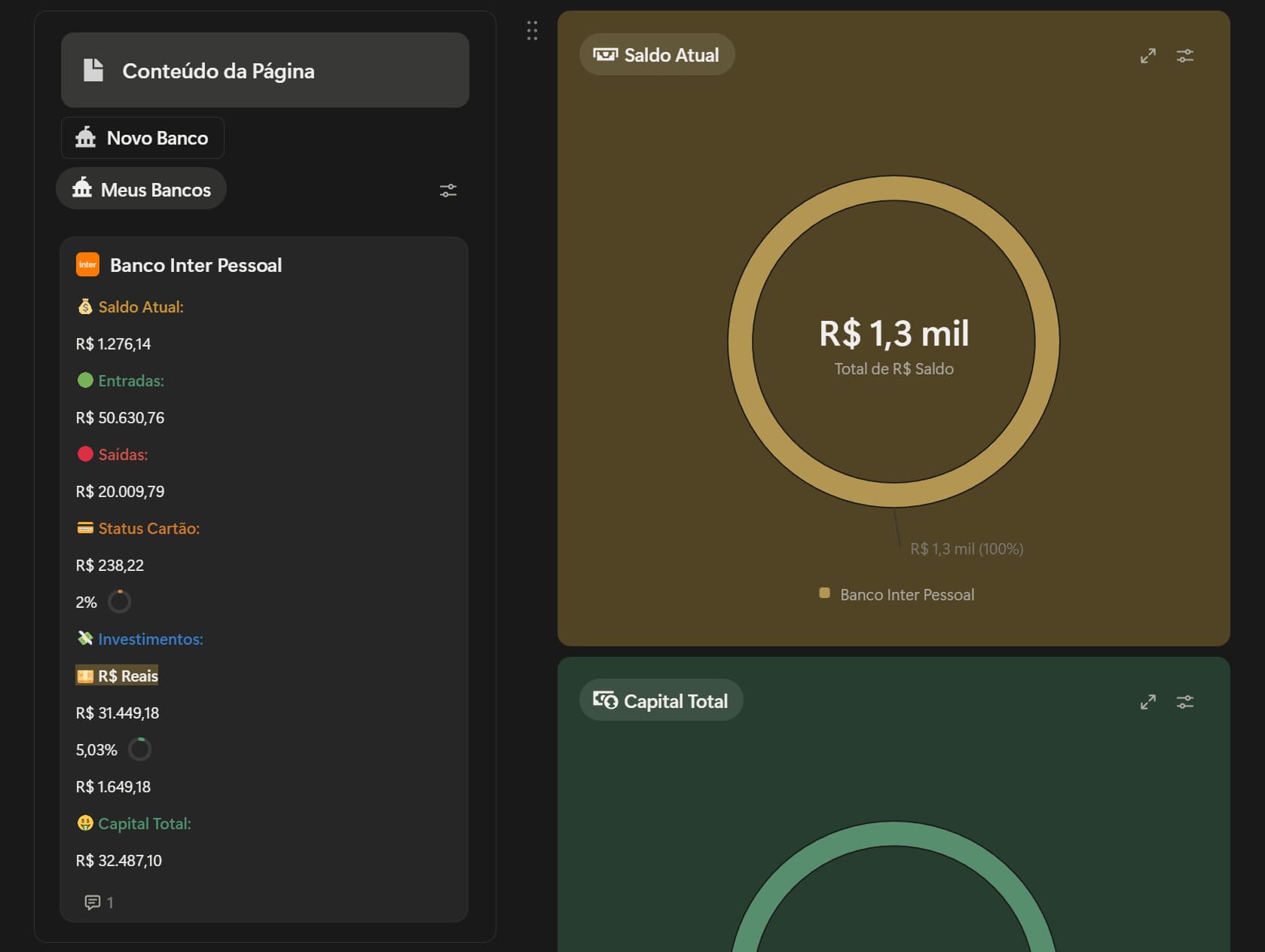Click the Saldo Atual: field label
The width and height of the screenshot is (1265, 952).
point(141,307)
